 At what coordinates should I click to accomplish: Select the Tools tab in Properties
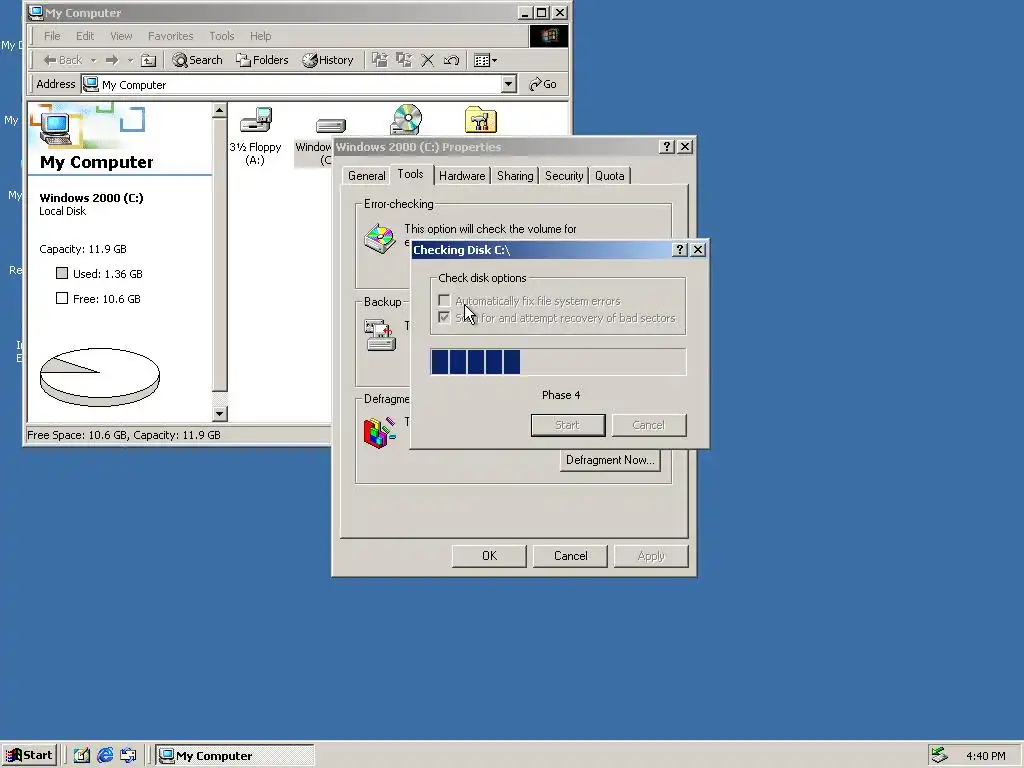click(x=410, y=174)
